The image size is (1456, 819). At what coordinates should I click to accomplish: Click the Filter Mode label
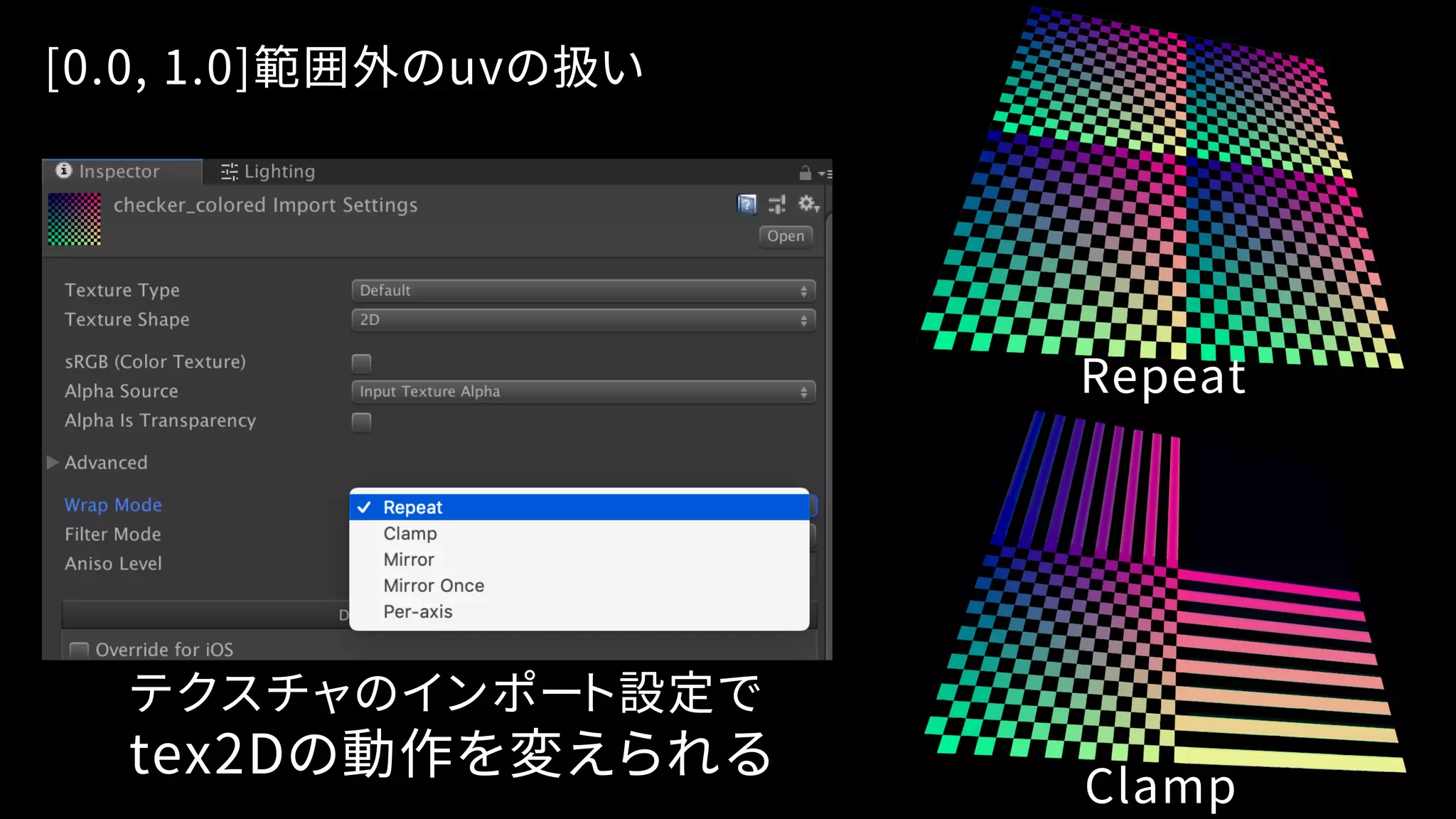click(113, 534)
